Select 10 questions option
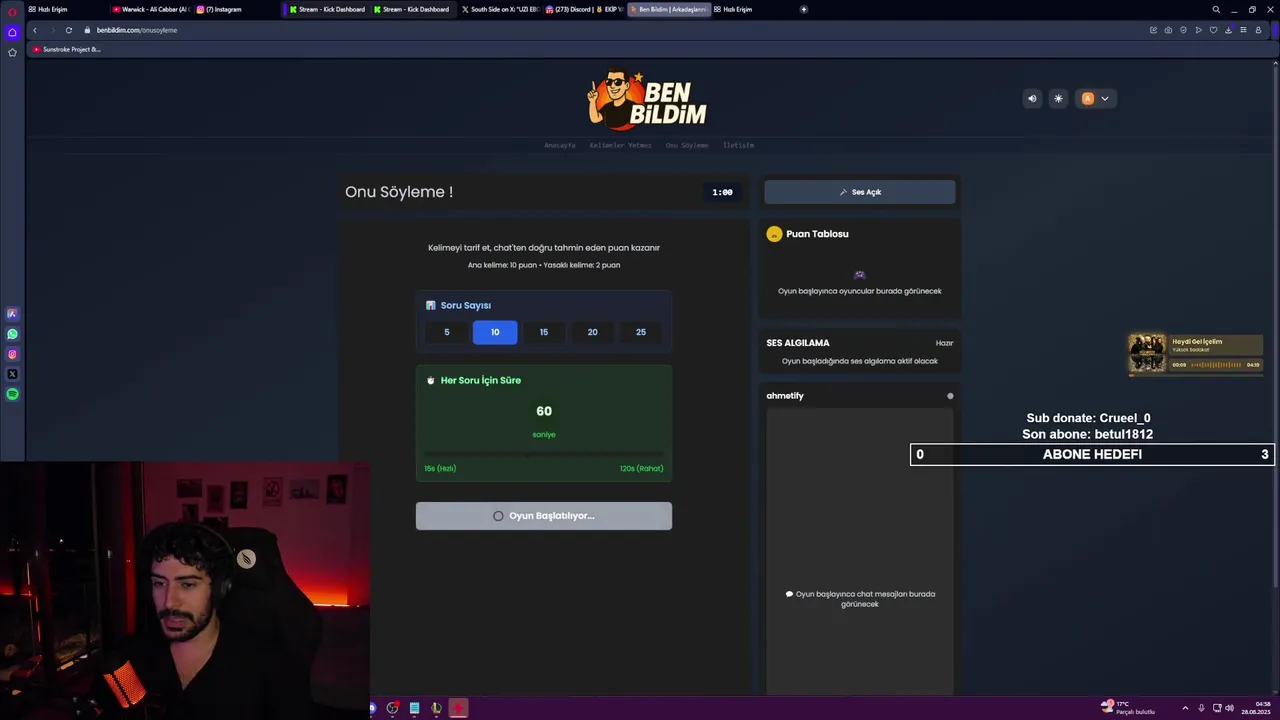This screenshot has height=720, width=1280. tap(495, 332)
